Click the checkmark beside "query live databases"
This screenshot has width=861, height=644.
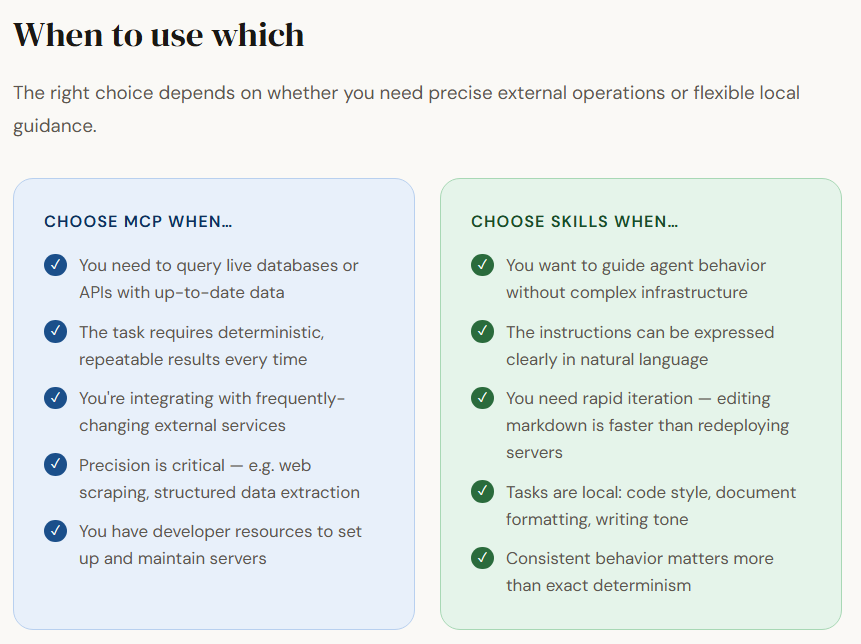[56, 266]
